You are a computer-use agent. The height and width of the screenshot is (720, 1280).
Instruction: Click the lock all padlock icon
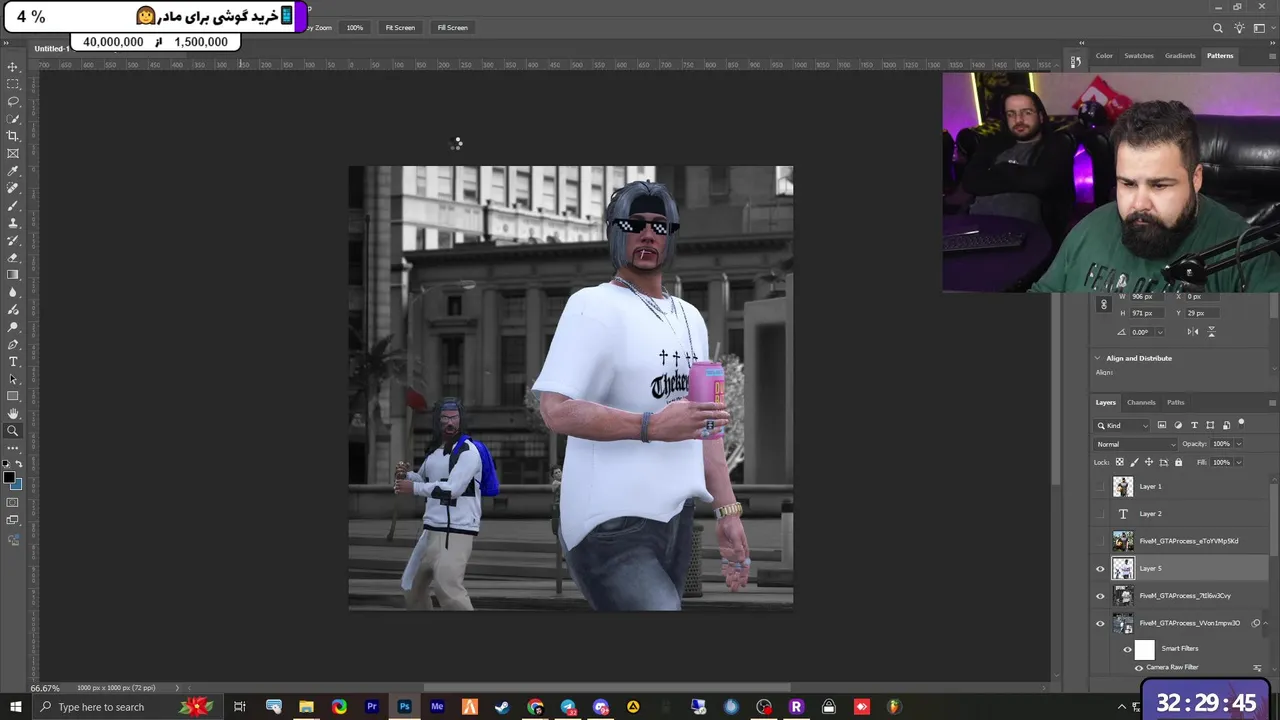[1178, 462]
